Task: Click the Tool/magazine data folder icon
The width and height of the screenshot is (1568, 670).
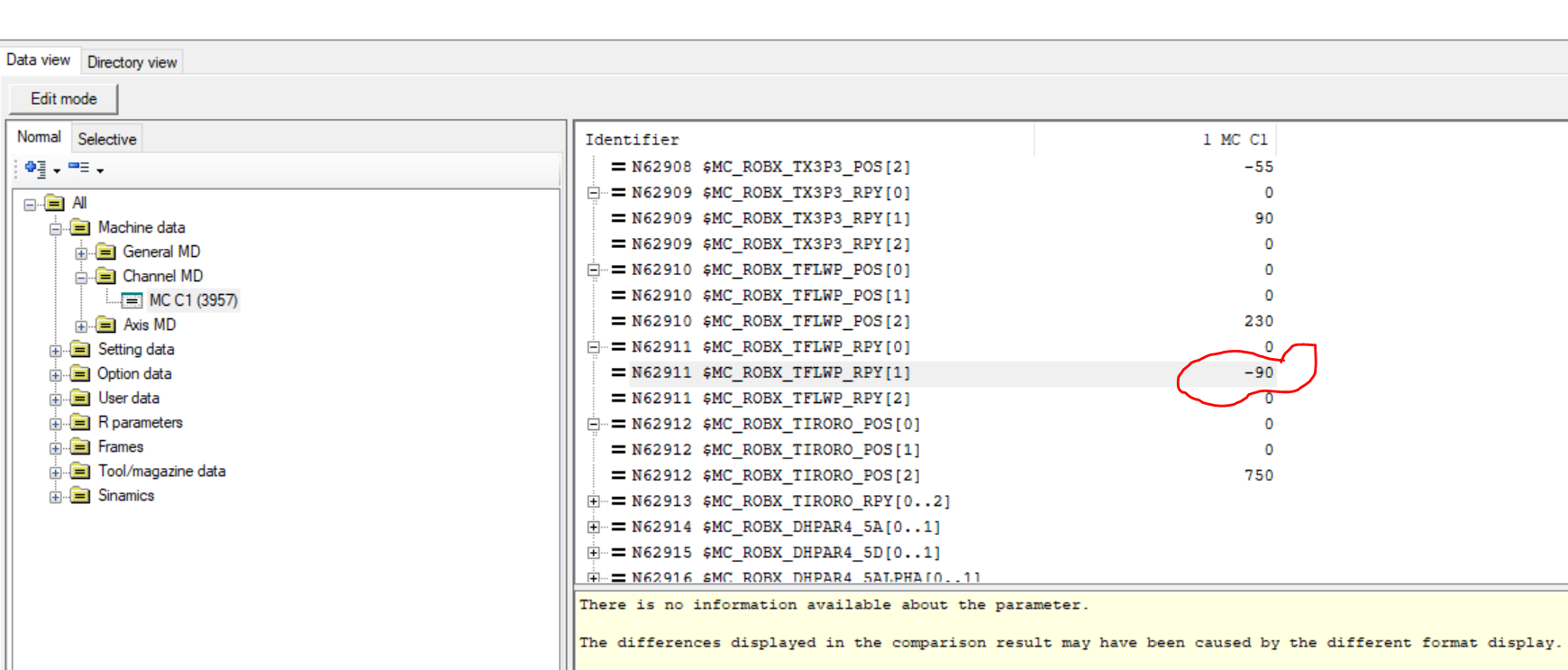Action: tap(80, 472)
